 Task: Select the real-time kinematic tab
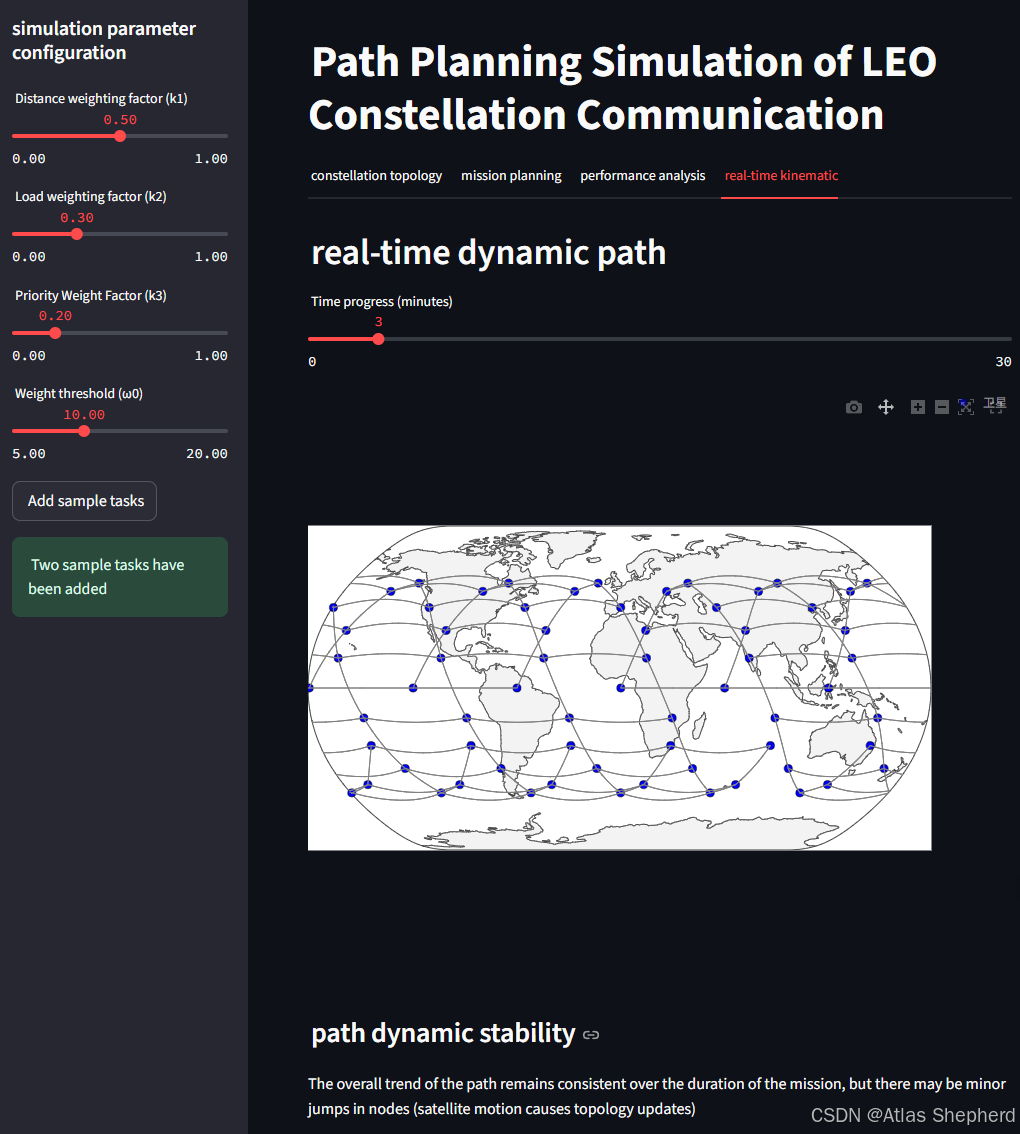[x=781, y=176]
